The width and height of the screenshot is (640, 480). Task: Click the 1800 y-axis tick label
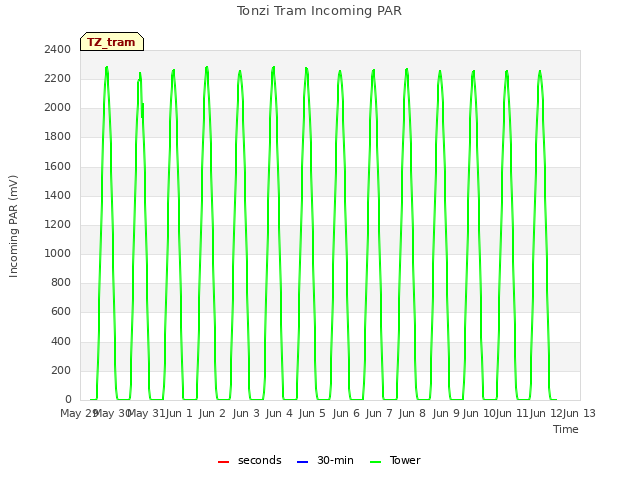[58, 137]
